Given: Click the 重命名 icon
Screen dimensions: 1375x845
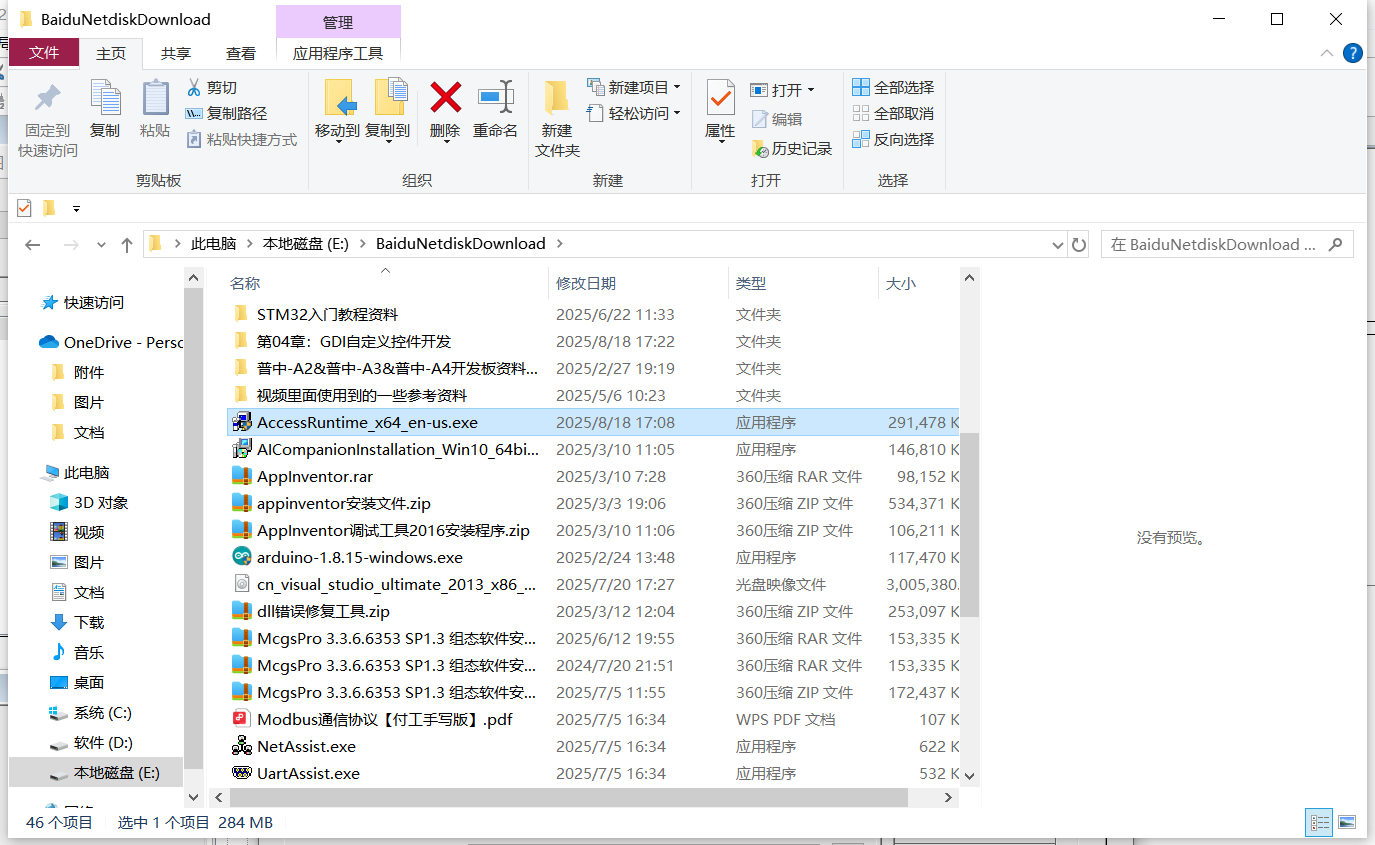Looking at the screenshot, I should (x=495, y=97).
